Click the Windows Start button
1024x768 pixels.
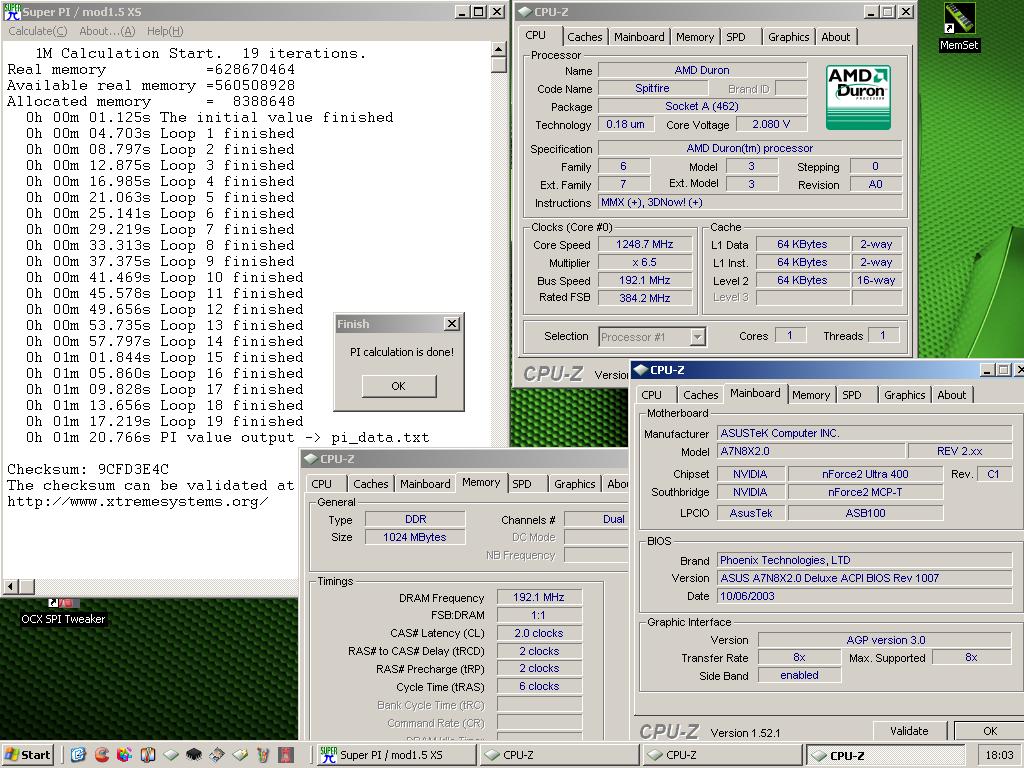click(x=27, y=755)
